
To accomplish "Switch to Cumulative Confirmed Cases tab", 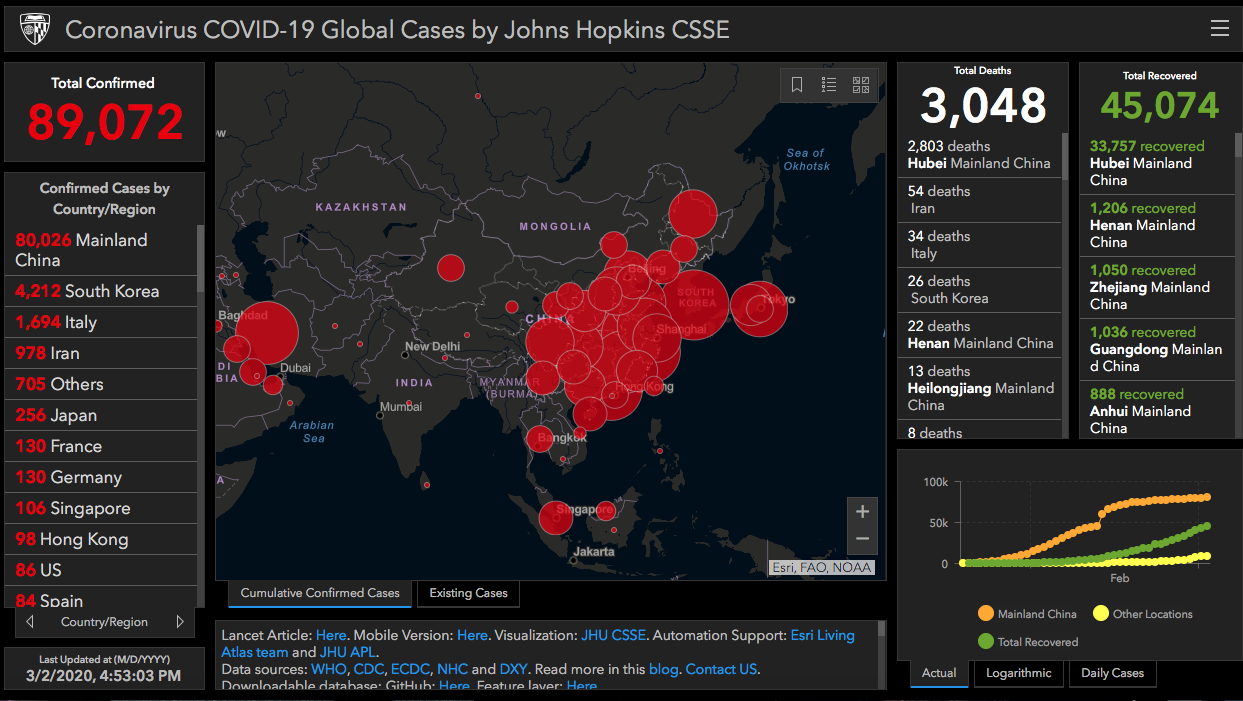I will tap(320, 593).
